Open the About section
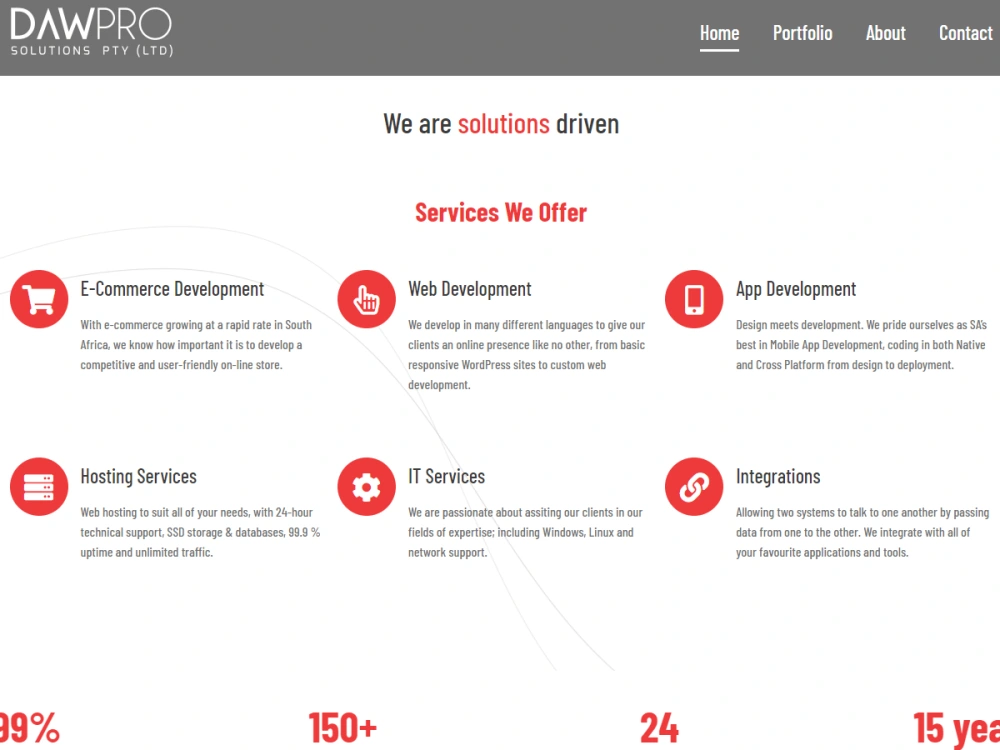The image size is (1000, 750). [x=885, y=32]
